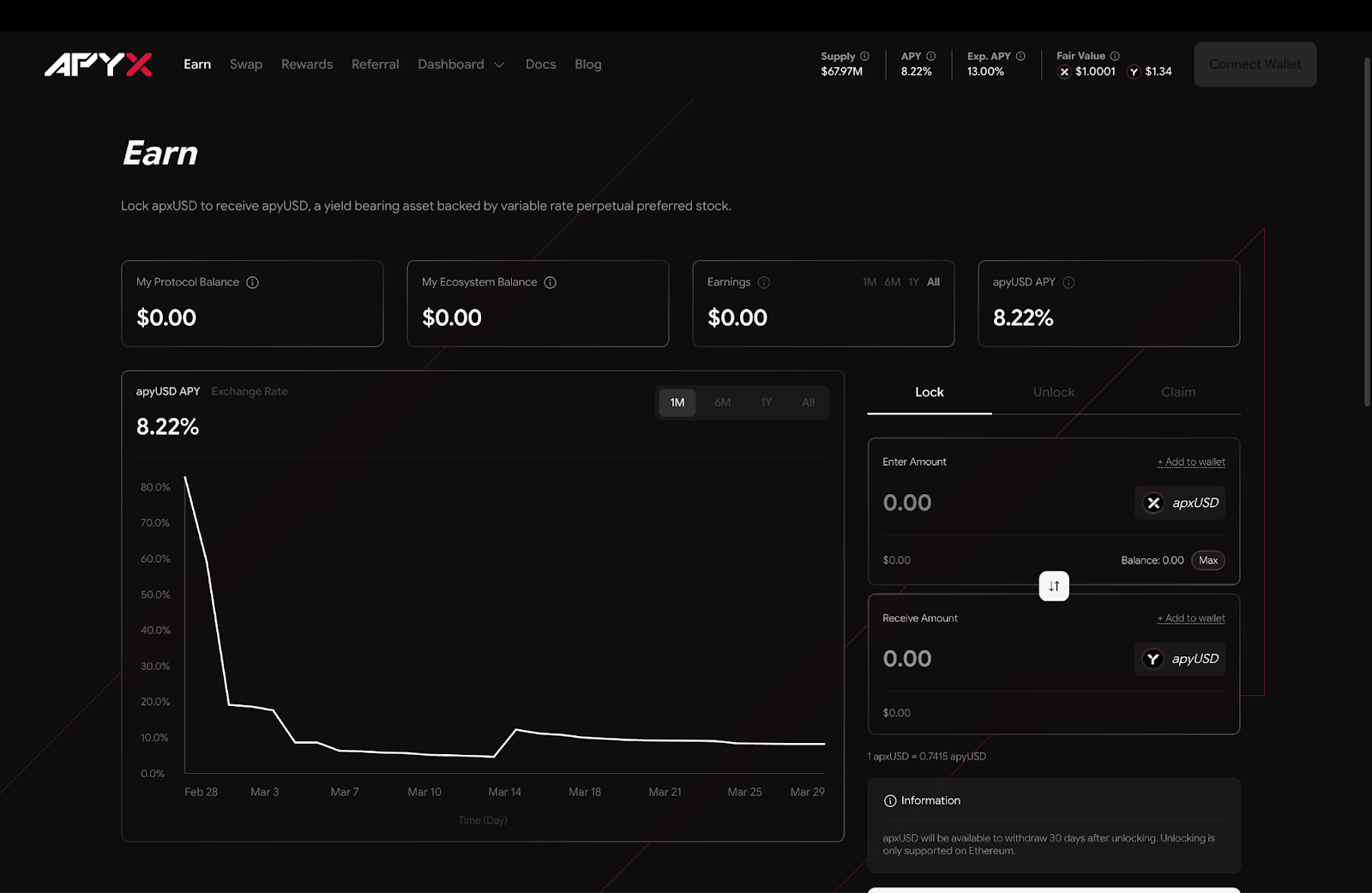Screen dimensions: 1372x893
Task: Click the APYX logo
Action: coord(99,64)
